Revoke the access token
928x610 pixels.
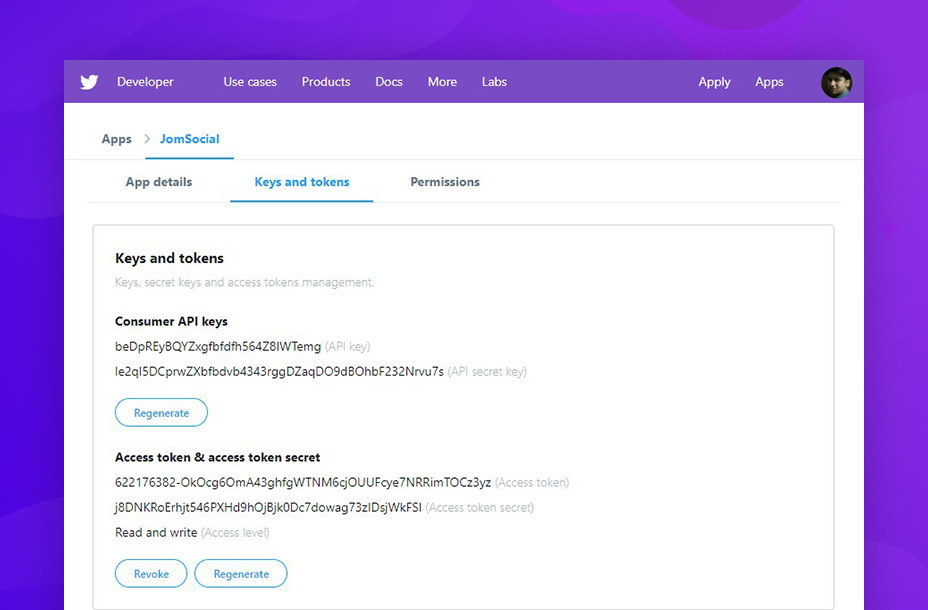coord(151,573)
